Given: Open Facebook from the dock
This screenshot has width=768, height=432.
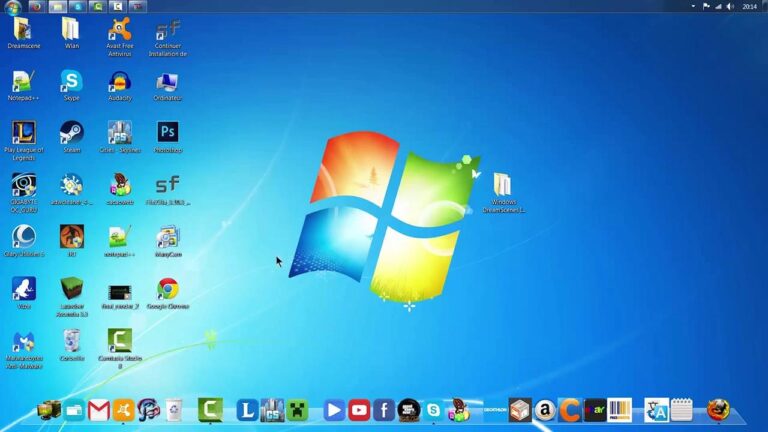Looking at the screenshot, I should [384, 410].
